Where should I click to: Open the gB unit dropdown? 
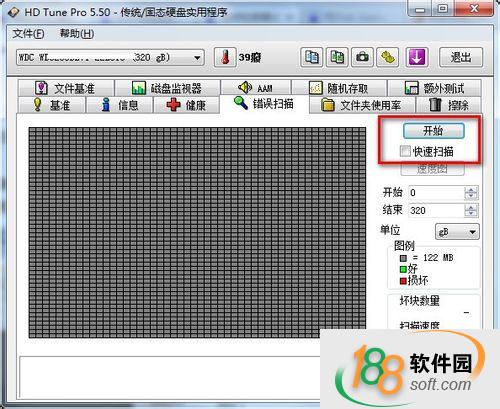pyautogui.click(x=457, y=232)
